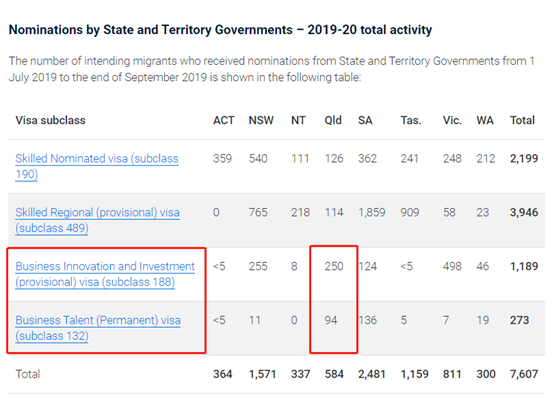Open Business Innovation and Investment visa 188 link
The height and width of the screenshot is (408, 554).
(105, 274)
